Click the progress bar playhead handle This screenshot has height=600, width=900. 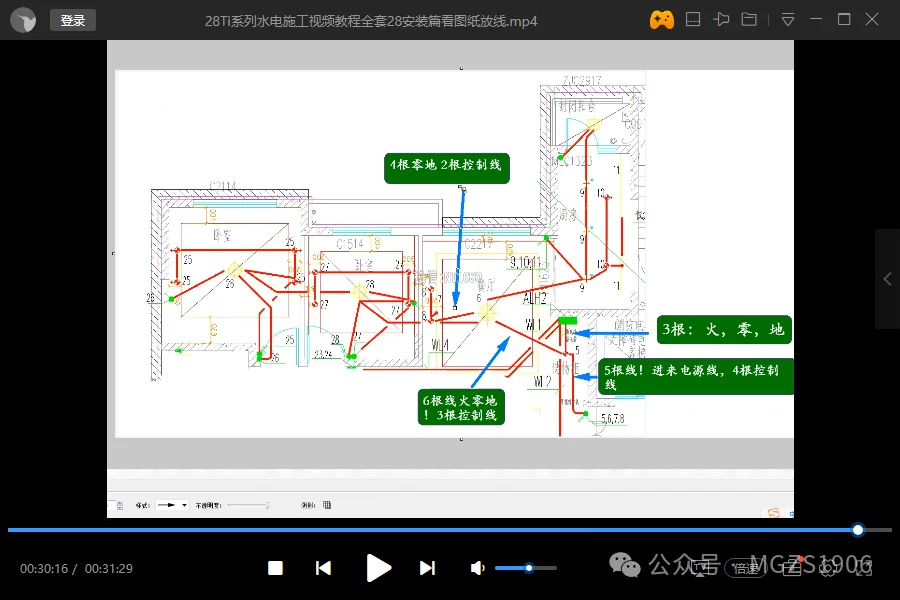(858, 530)
